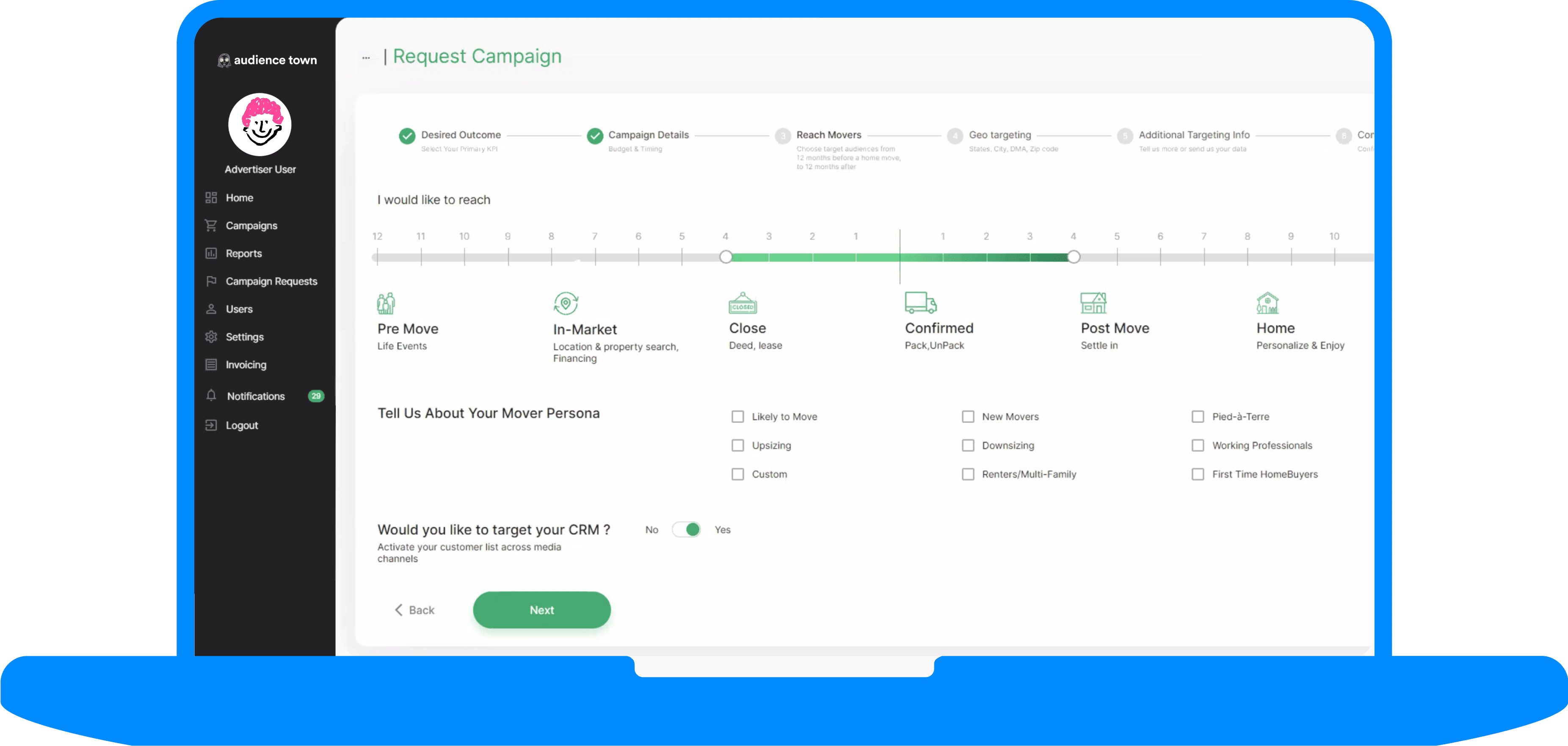Enable the Downsizing persona checkbox
Image resolution: width=1568 pixels, height=746 pixels.
click(x=968, y=446)
